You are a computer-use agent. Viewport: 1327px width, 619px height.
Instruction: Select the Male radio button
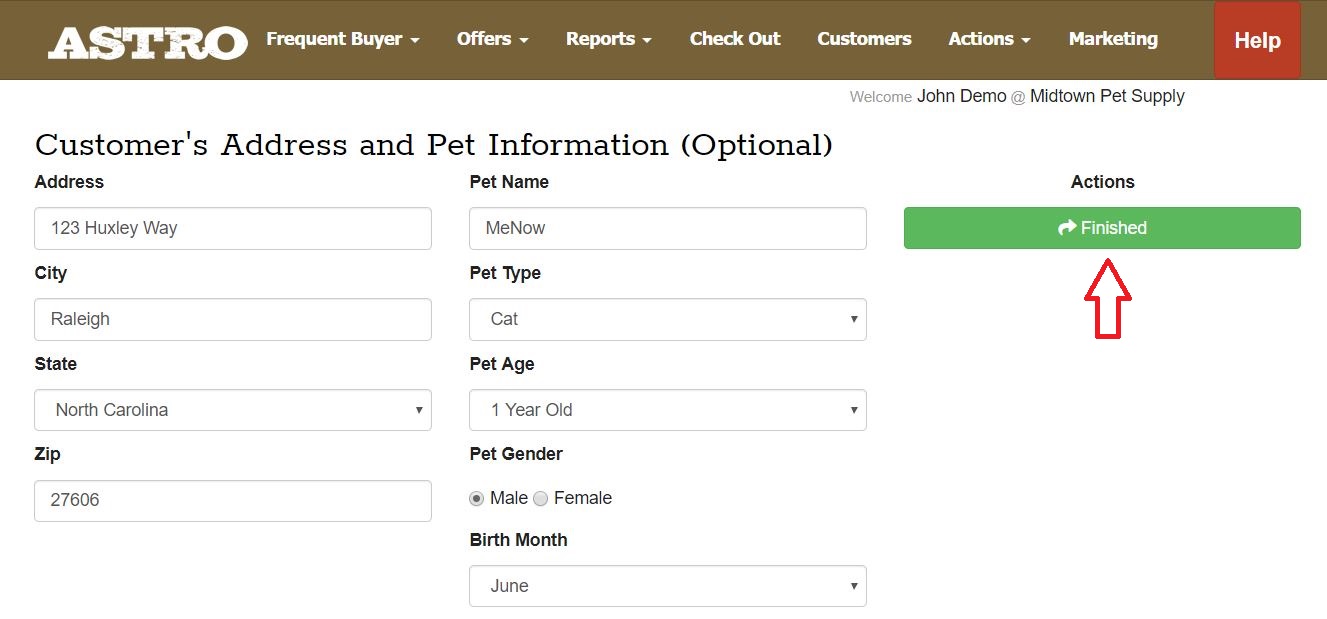[x=477, y=498]
